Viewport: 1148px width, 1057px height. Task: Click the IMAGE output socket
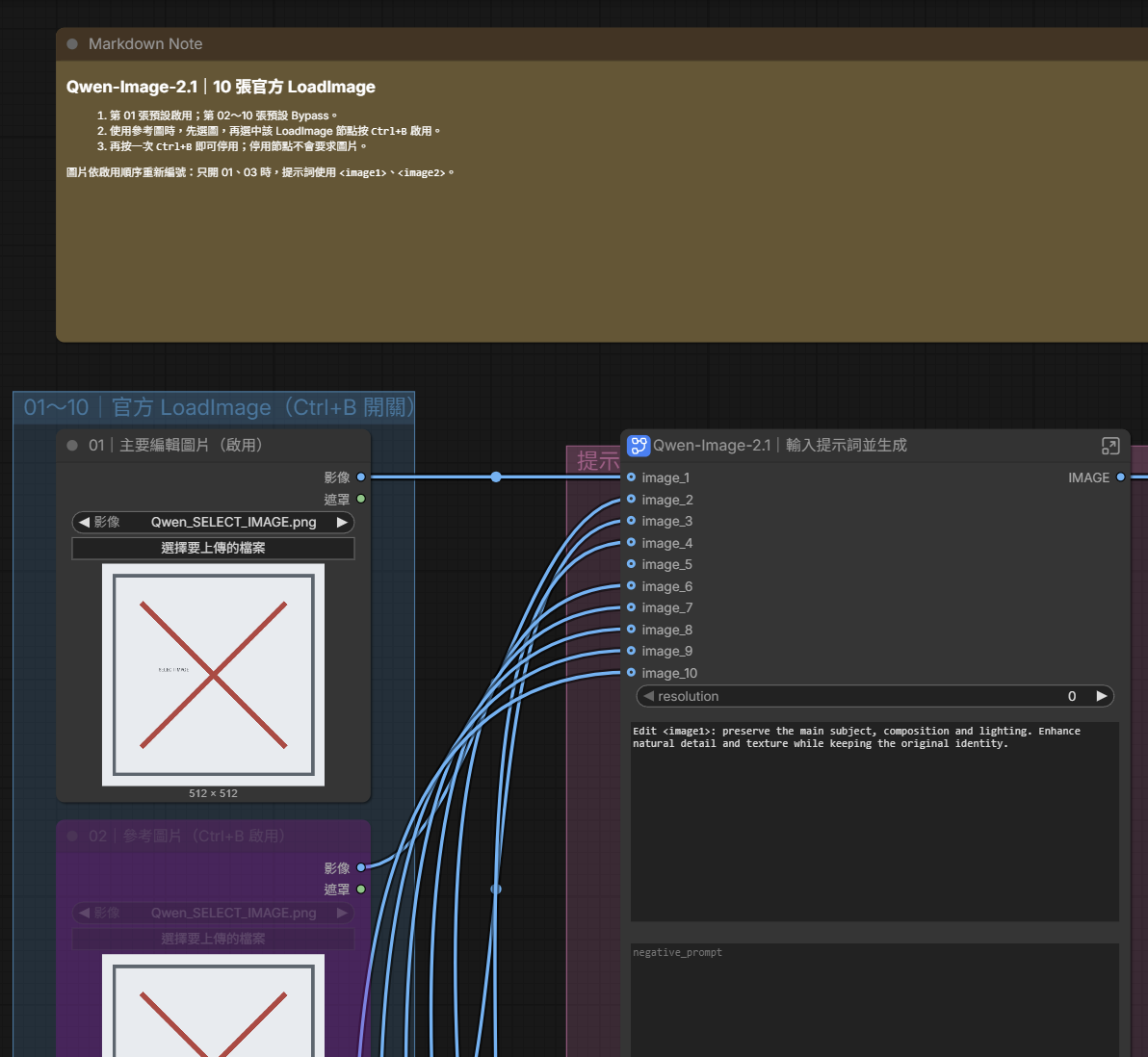1120,477
